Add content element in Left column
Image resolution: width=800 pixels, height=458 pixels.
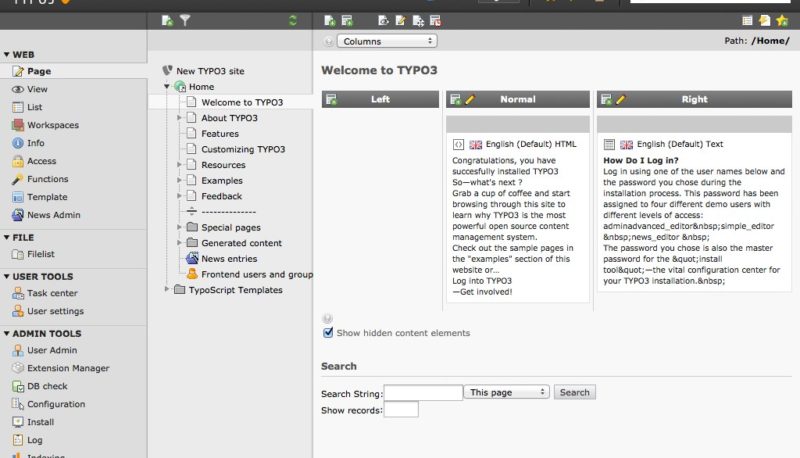point(332,99)
